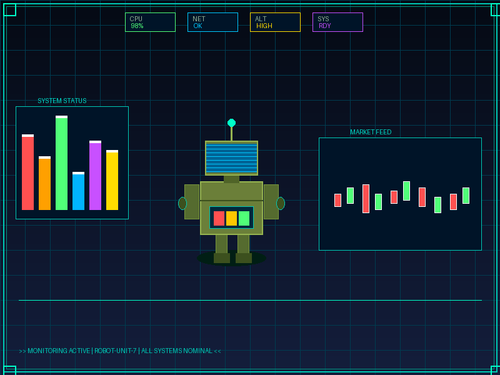Screen dimensions: 500x375
Task: Click the robot's right arm oval
Action: tap(281, 203)
